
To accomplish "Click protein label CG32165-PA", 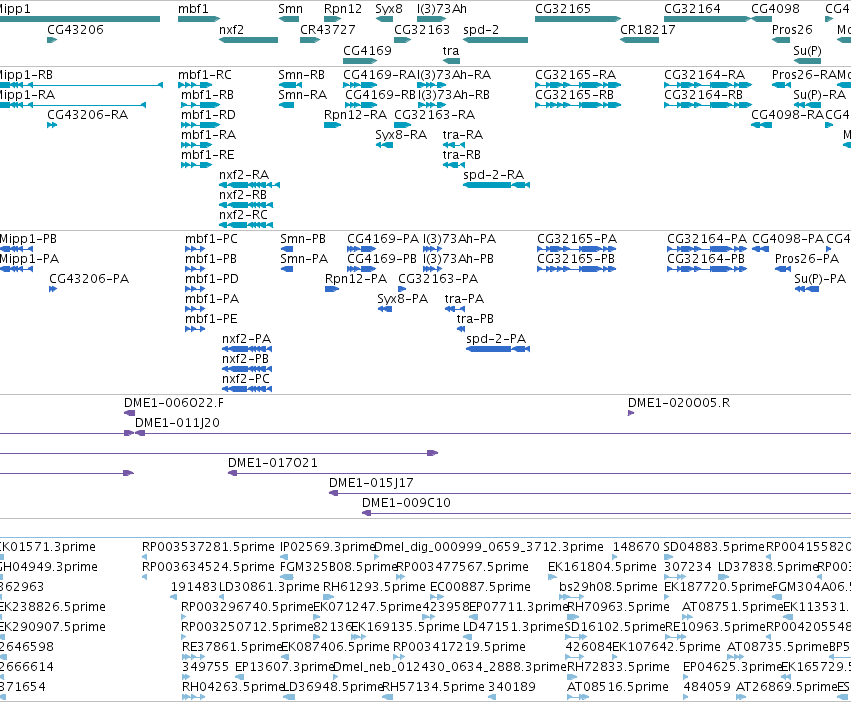I will pyautogui.click(x=577, y=238).
